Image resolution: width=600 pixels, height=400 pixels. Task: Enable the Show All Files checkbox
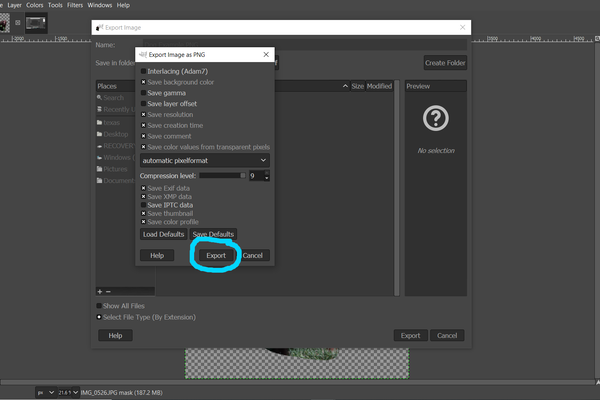99,306
